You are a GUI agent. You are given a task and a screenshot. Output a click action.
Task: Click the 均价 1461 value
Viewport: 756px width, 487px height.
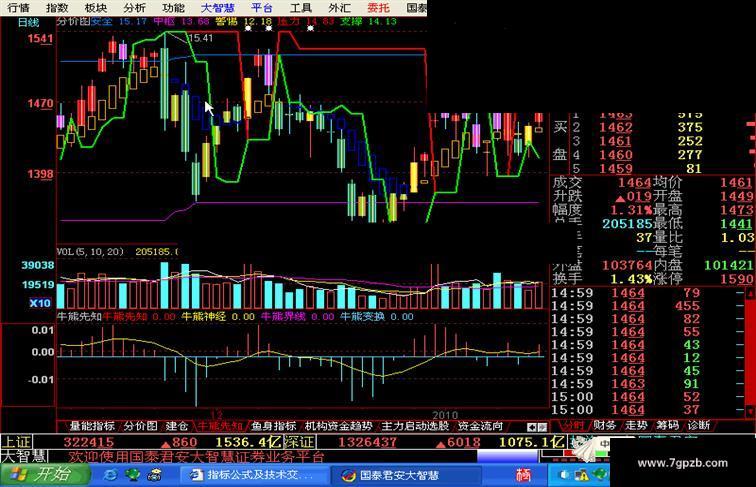pyautogui.click(x=736, y=183)
